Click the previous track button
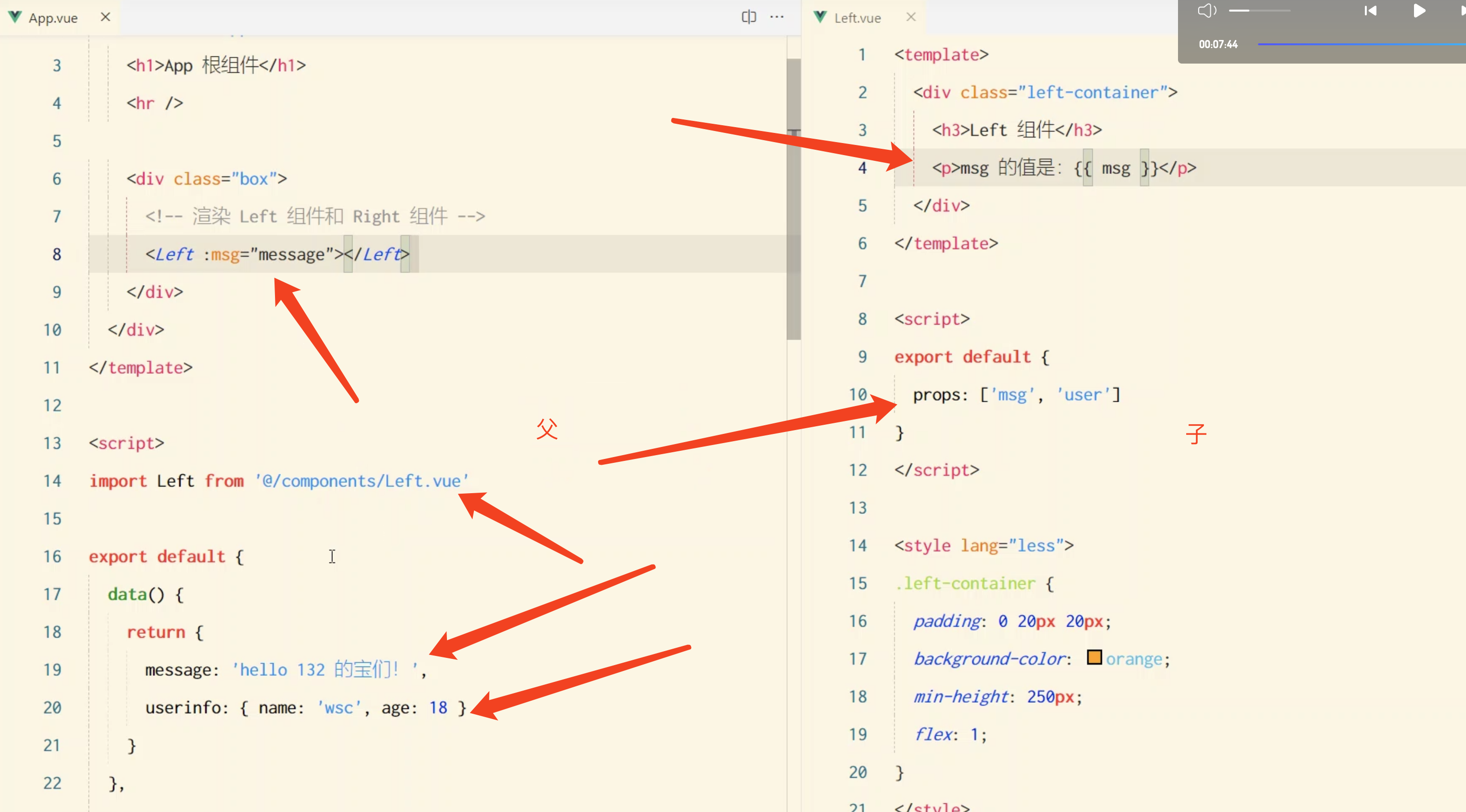Screen dimensions: 1466x812 pos(1370,10)
